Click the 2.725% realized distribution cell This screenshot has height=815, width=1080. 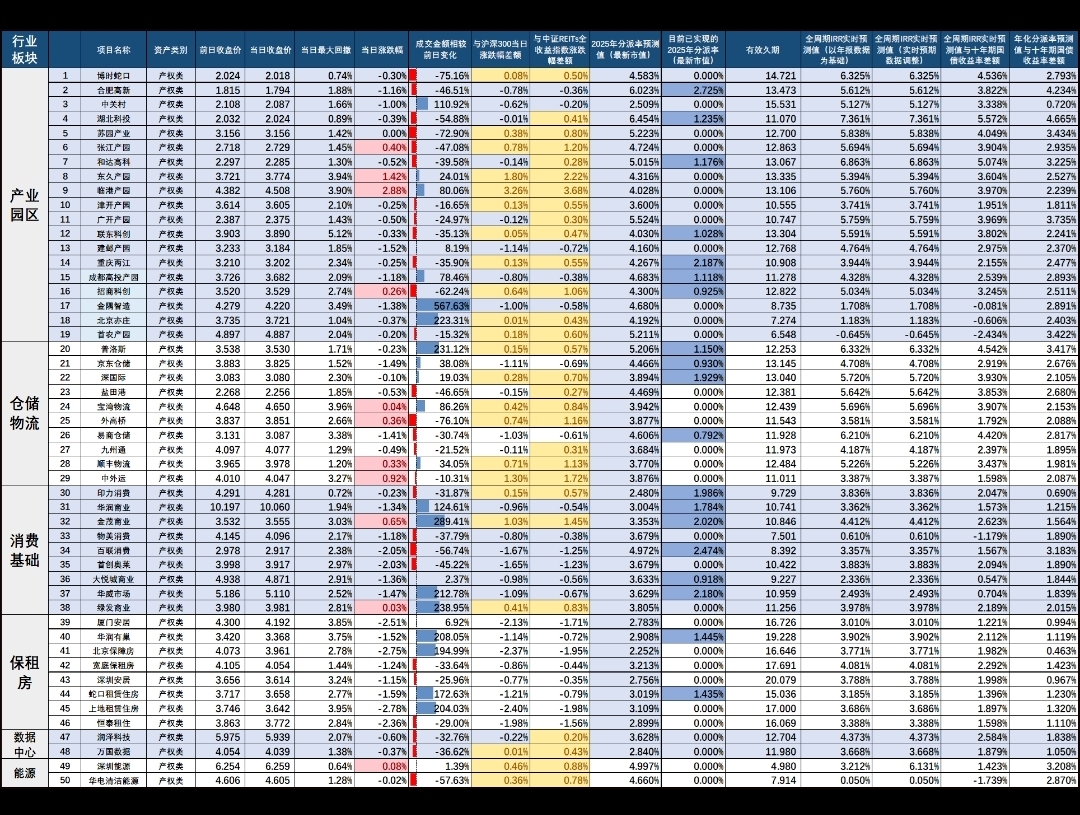tap(693, 90)
